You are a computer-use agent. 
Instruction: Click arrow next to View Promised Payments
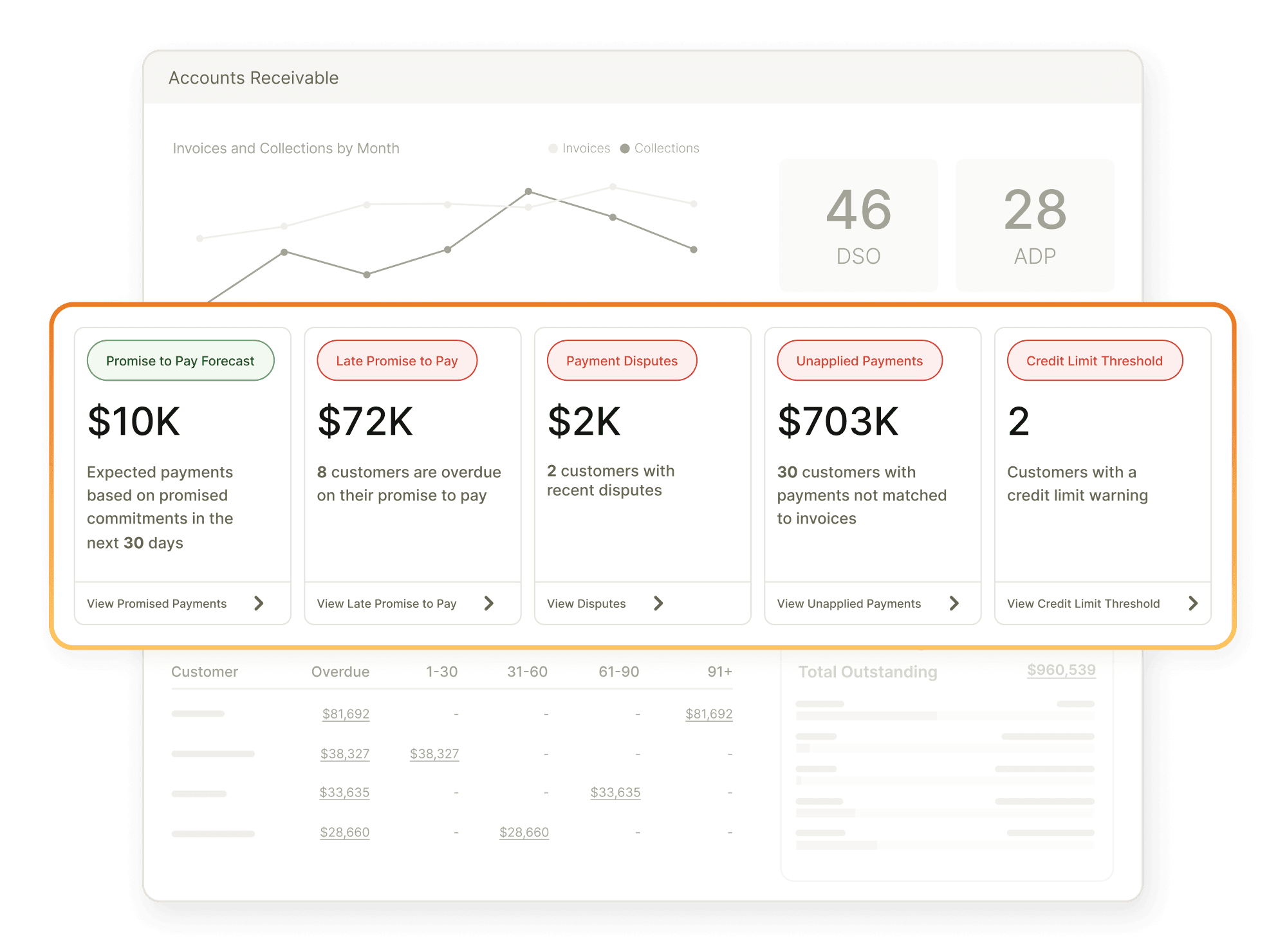[259, 603]
